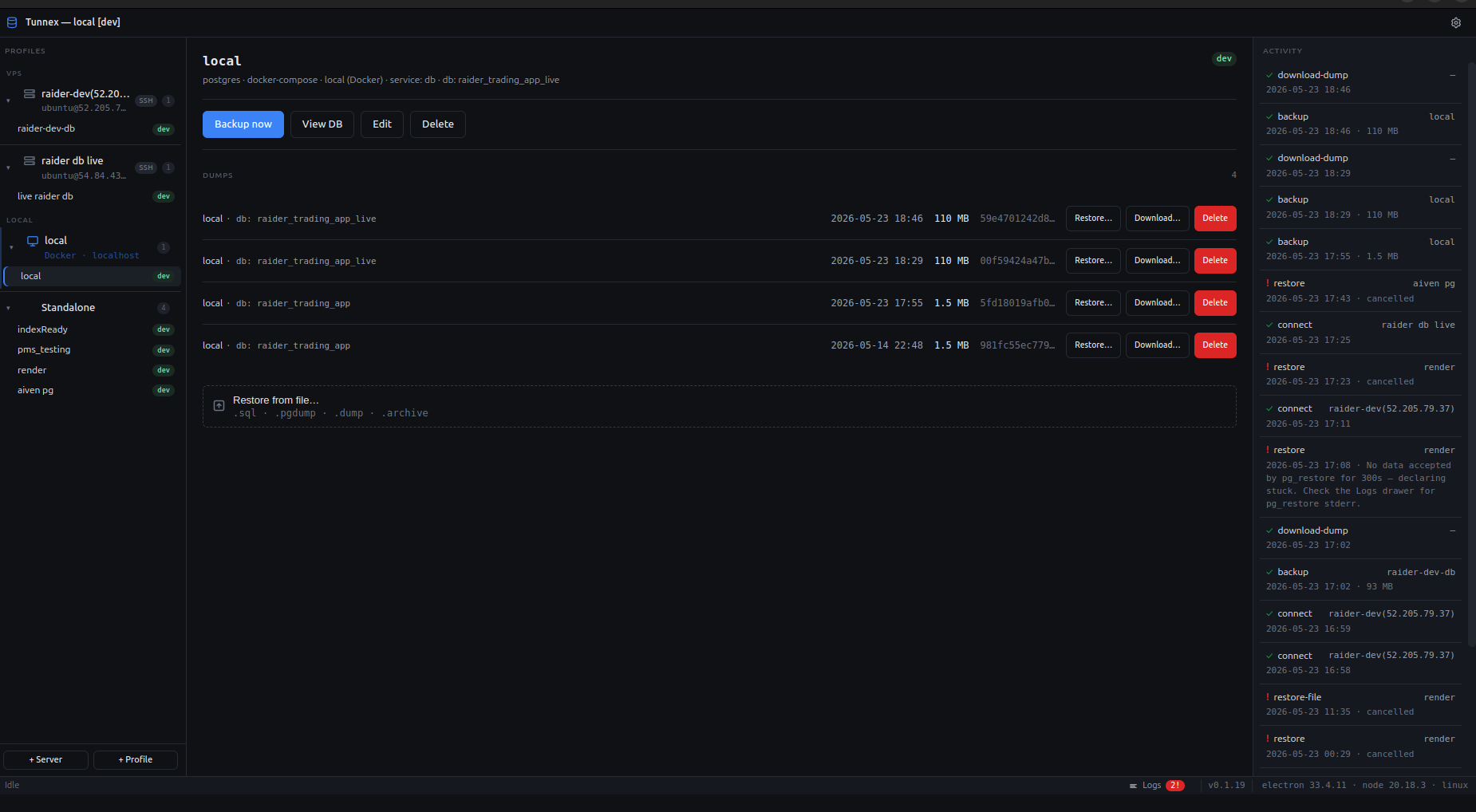Click the dev badge beside raider-dev-db
The width and height of the screenshot is (1476, 812).
click(x=164, y=129)
